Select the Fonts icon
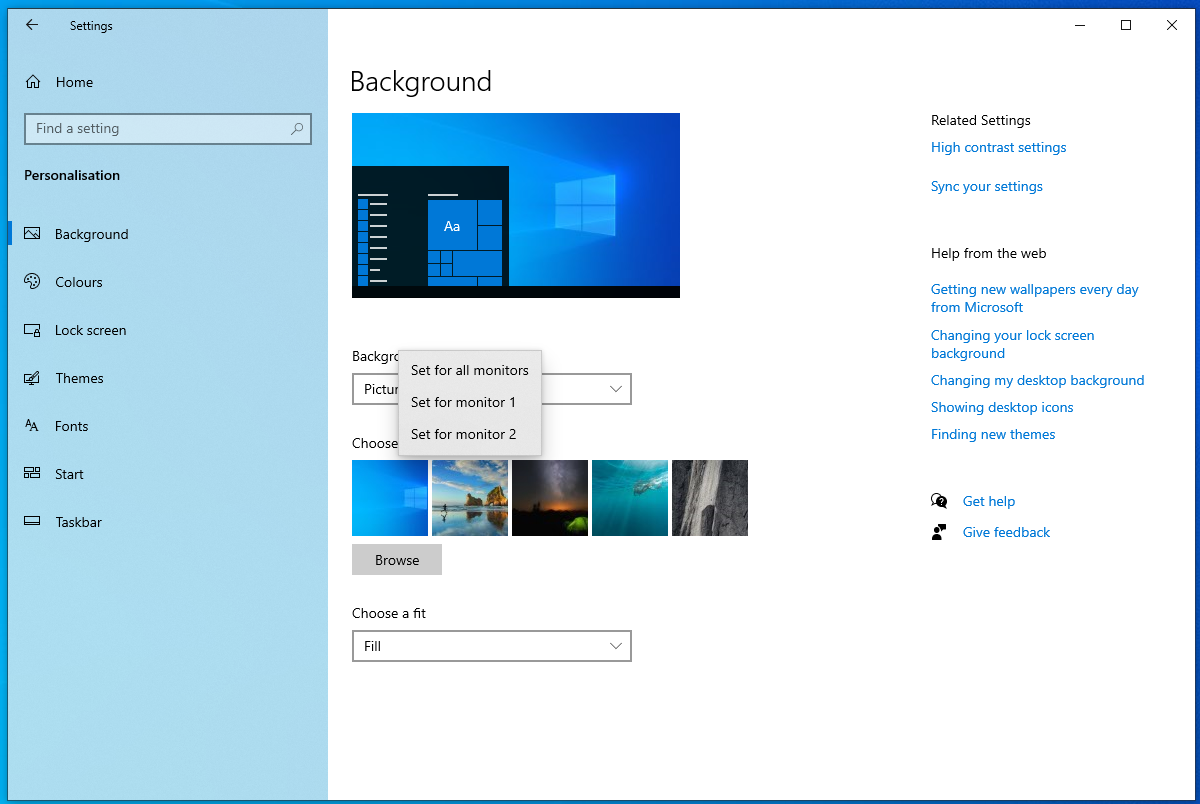This screenshot has height=804, width=1200. pyautogui.click(x=32, y=426)
